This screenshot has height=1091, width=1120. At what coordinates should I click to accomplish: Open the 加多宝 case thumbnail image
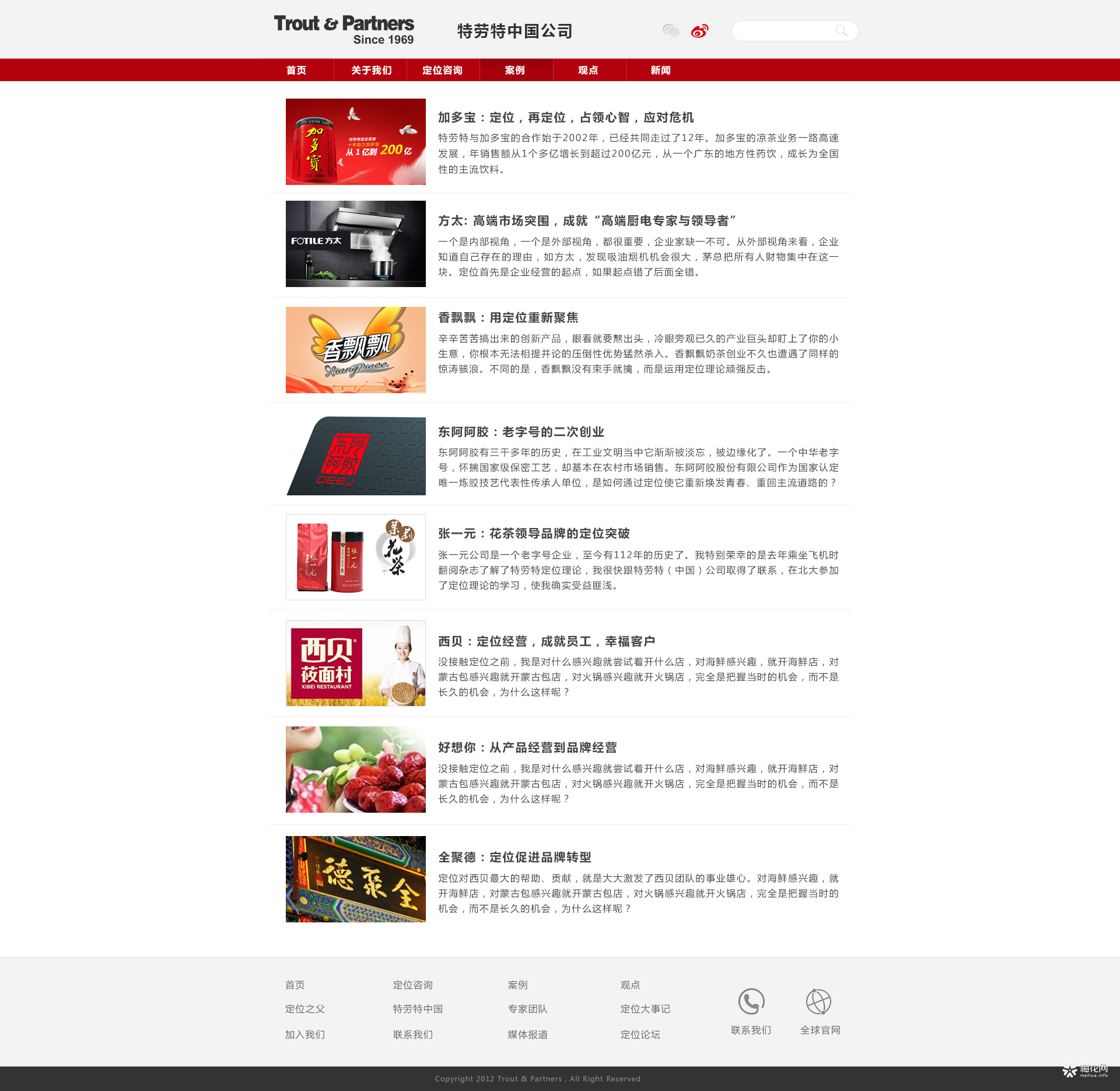coord(356,142)
